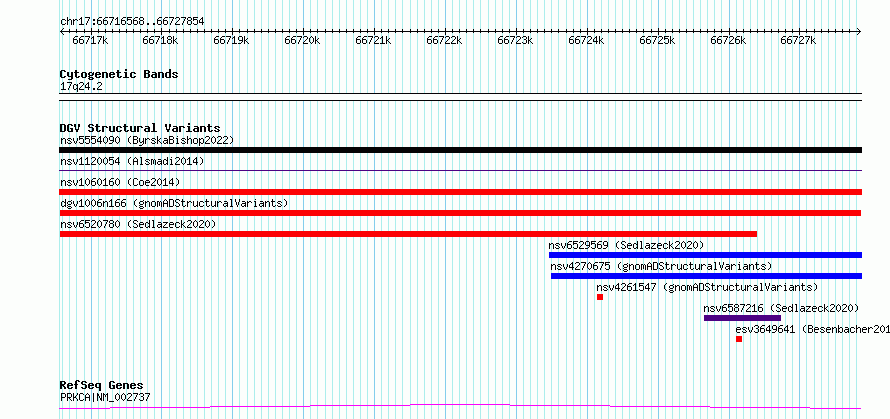The image size is (890, 419).
Task: Click the dark purple nsv6587216 variant bar
Action: [742, 318]
